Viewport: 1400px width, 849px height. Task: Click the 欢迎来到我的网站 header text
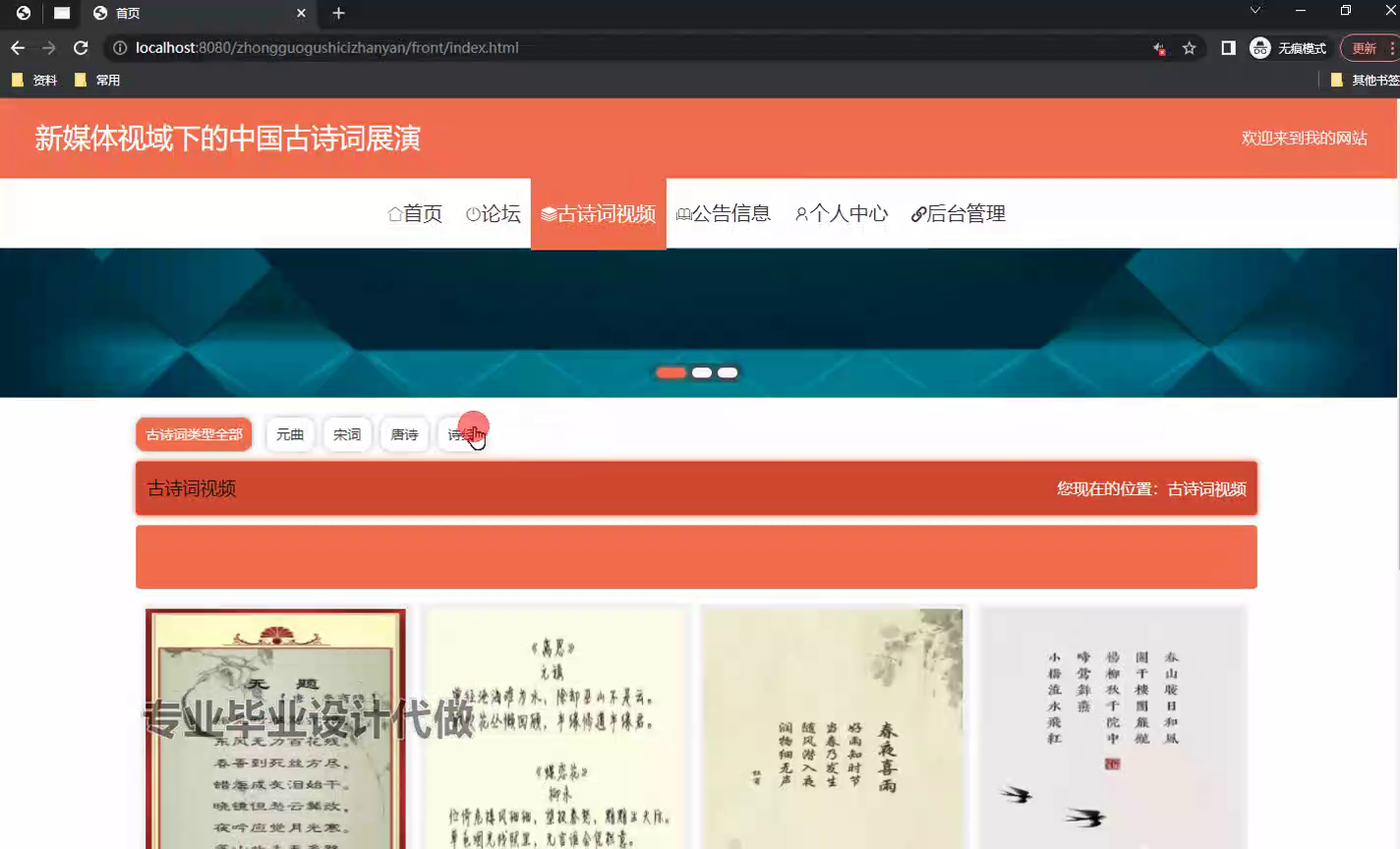[x=1304, y=139]
